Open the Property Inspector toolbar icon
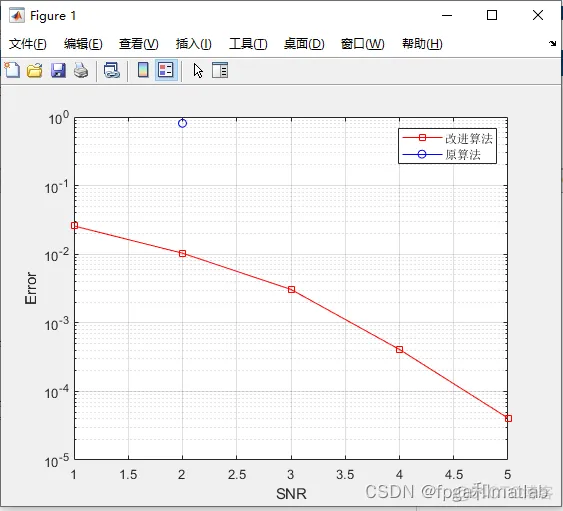The height and width of the screenshot is (511, 563). [x=220, y=70]
